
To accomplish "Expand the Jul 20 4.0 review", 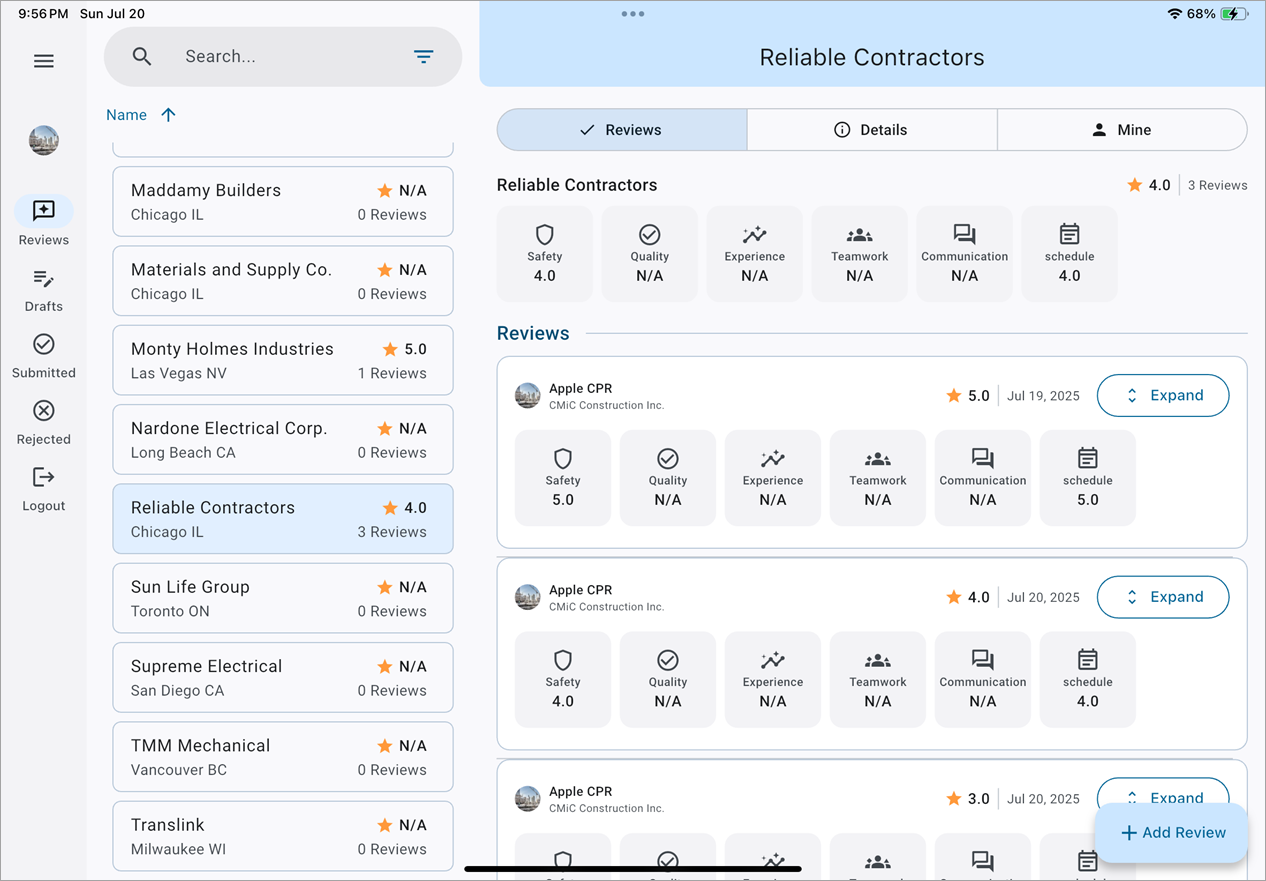I will point(1163,596).
